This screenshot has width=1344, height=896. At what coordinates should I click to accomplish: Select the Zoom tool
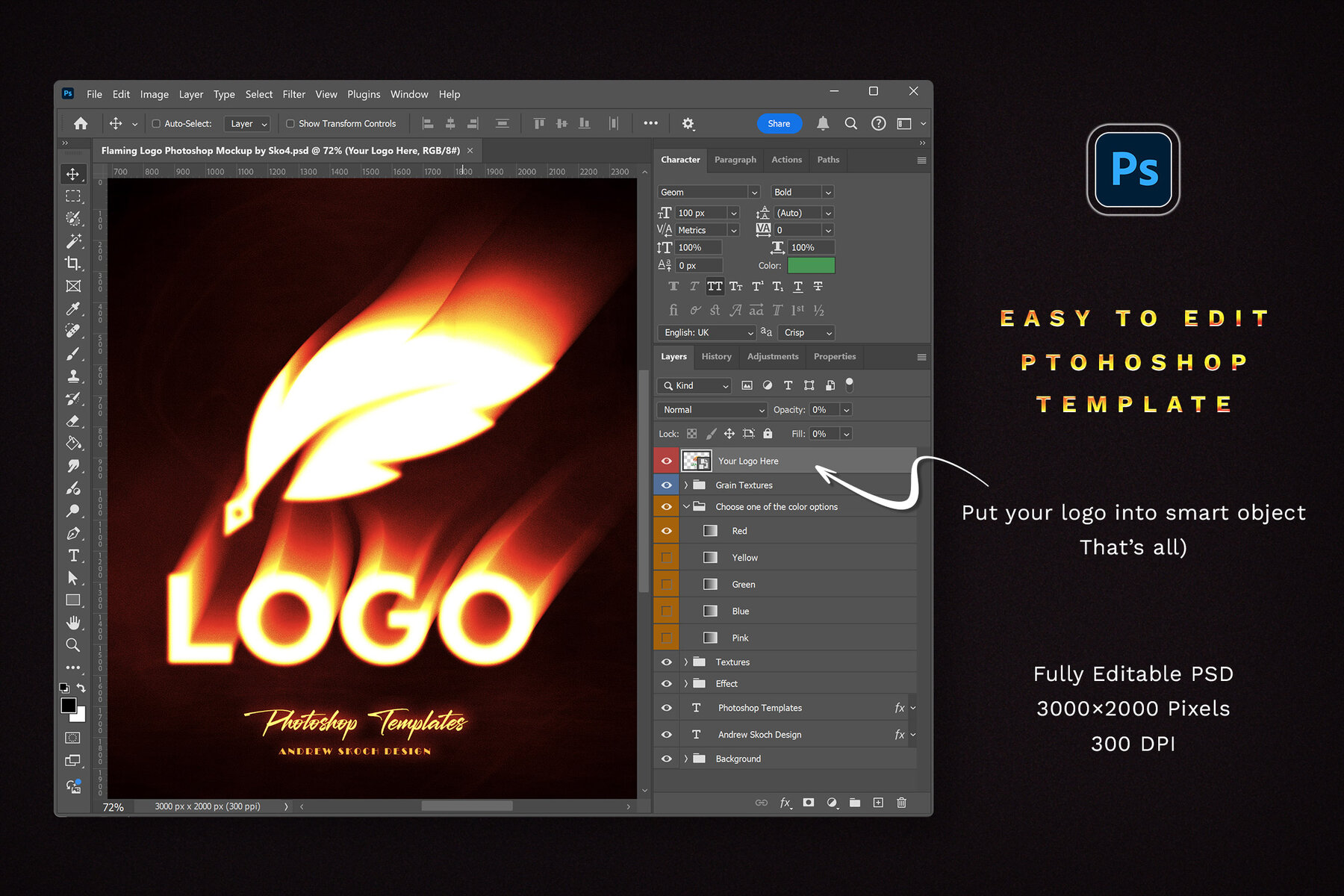click(73, 644)
